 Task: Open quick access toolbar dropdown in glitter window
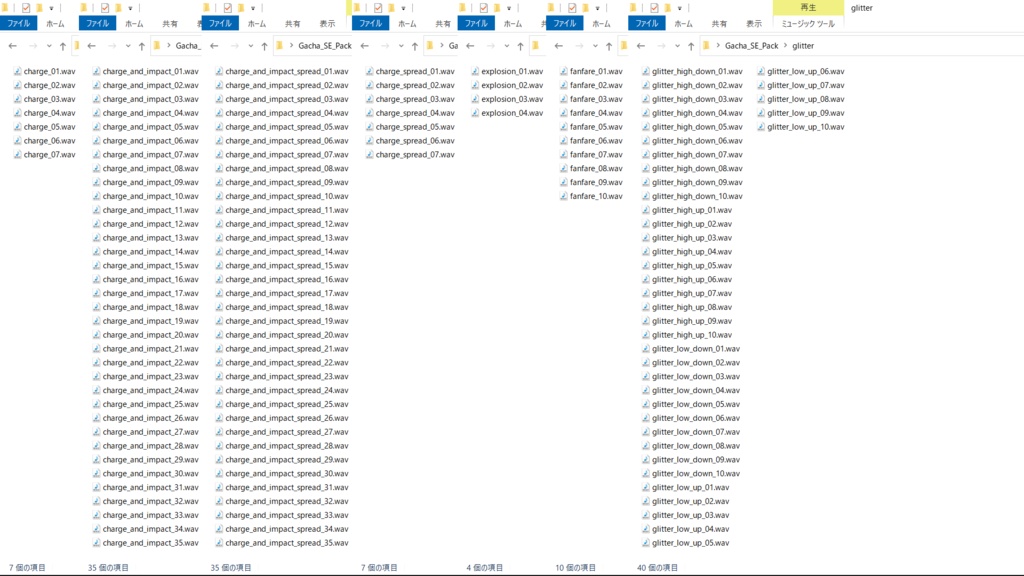tap(680, 8)
